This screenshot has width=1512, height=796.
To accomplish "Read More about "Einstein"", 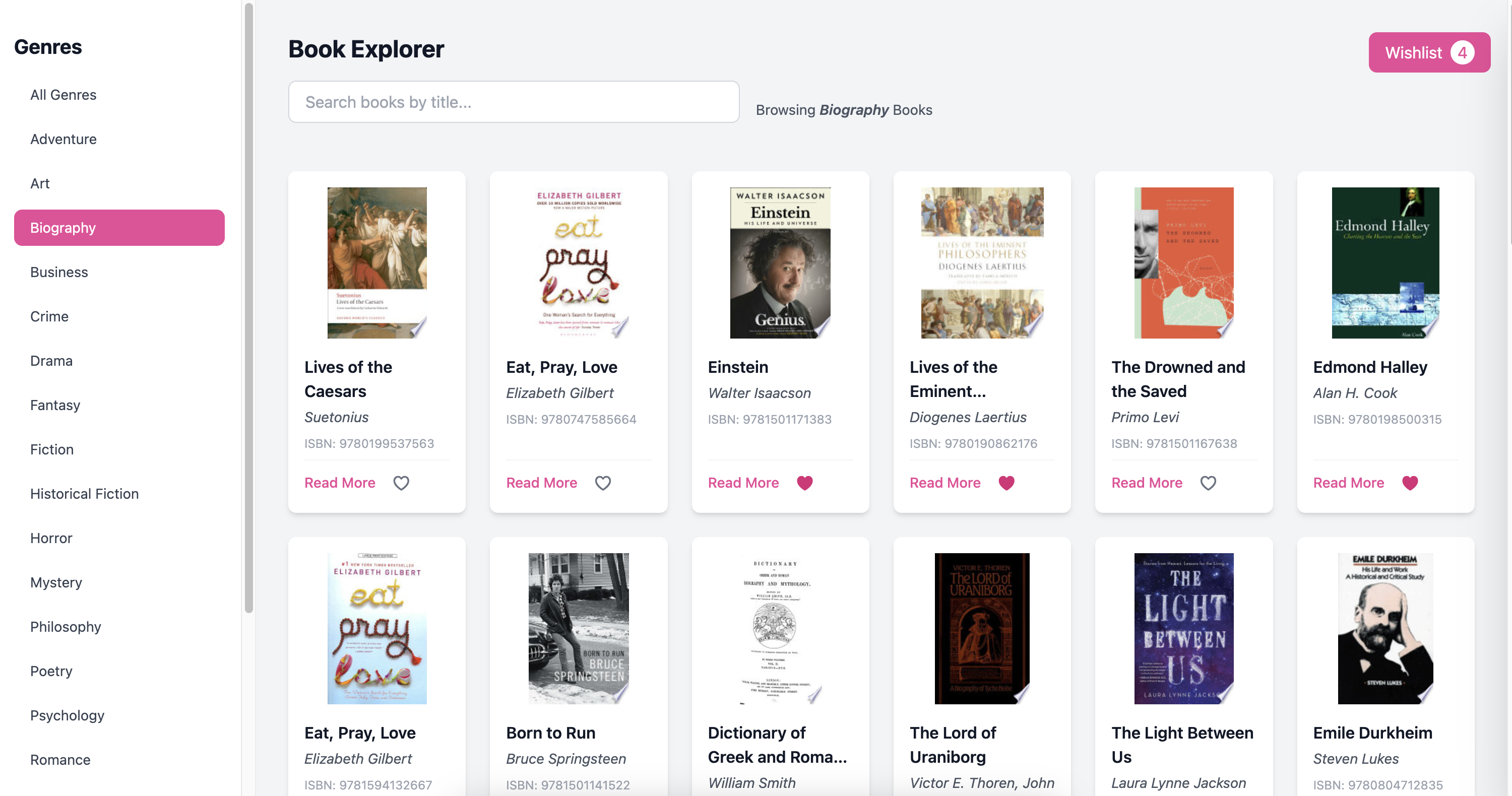I will click(742, 483).
